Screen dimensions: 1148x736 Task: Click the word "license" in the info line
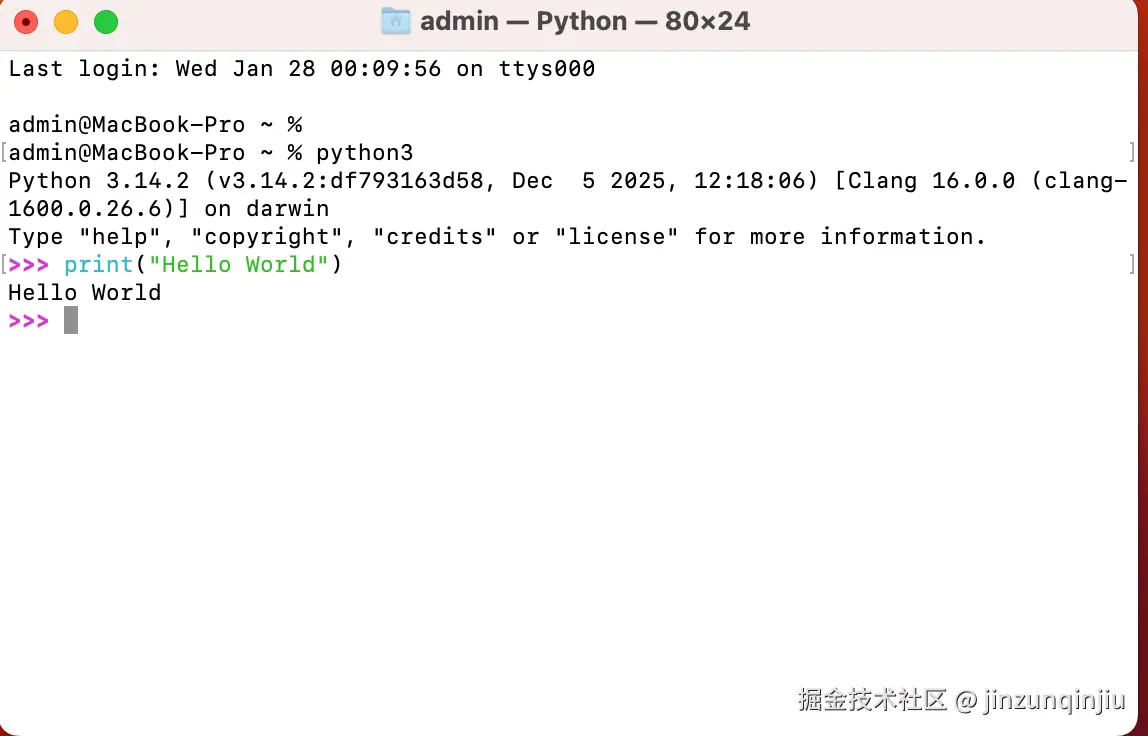616,237
